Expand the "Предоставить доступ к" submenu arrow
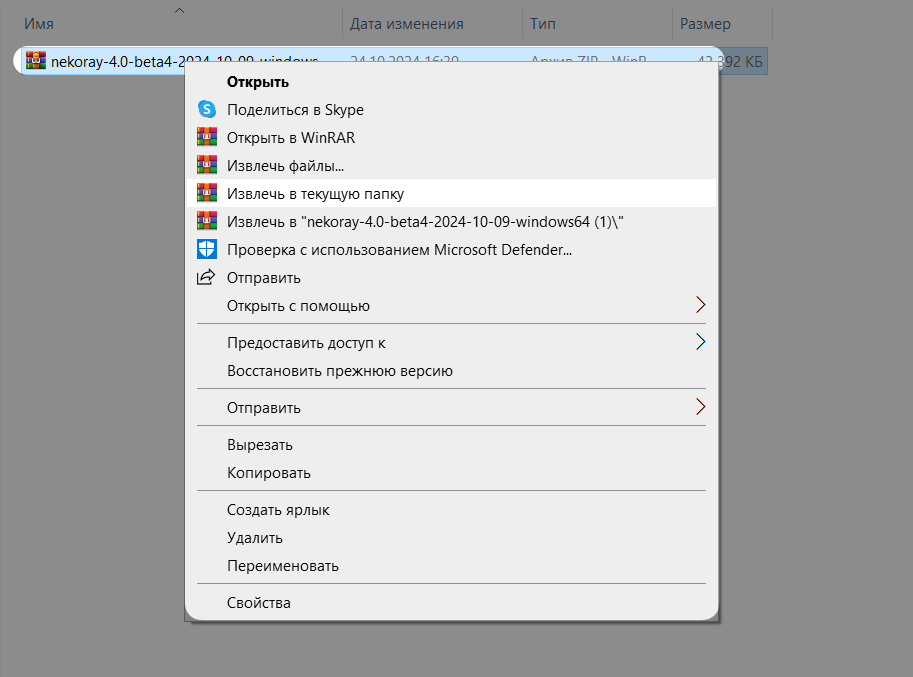Image resolution: width=913 pixels, height=677 pixels. click(x=700, y=343)
